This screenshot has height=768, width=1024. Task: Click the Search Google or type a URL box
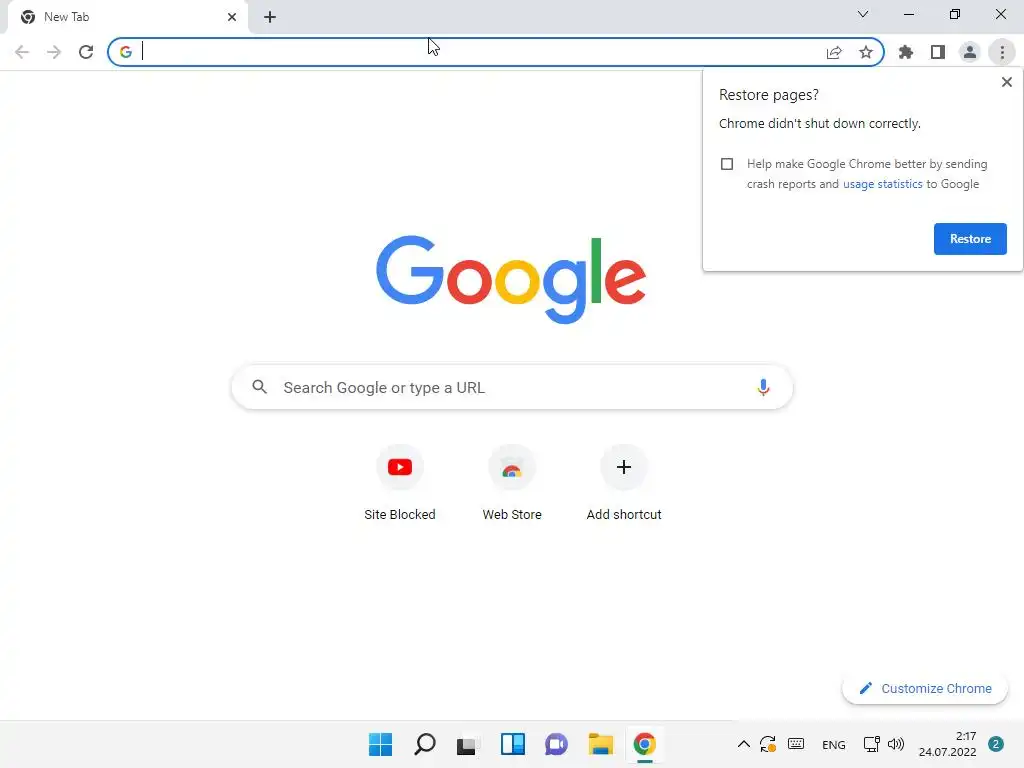coord(512,388)
